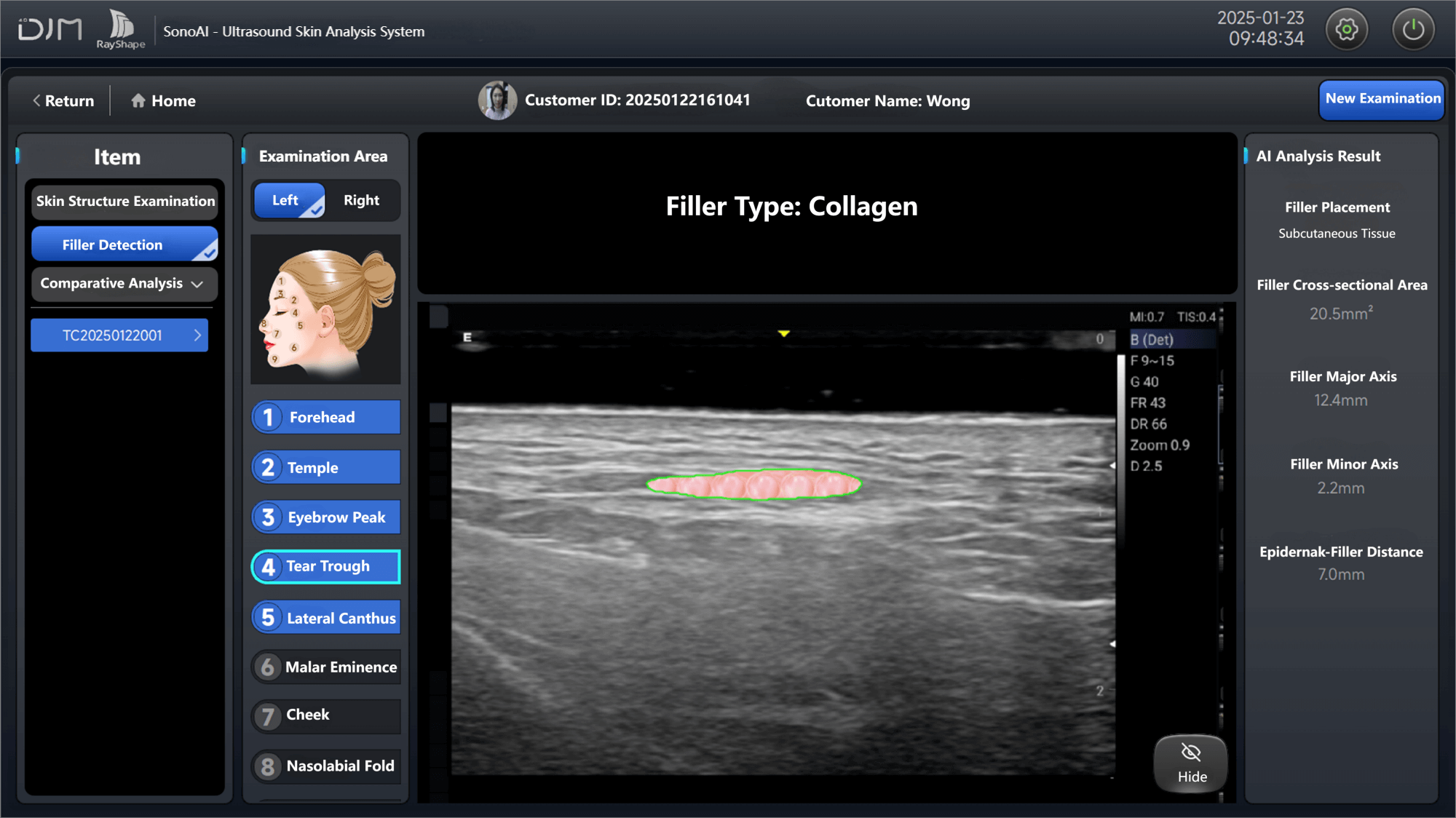Click the face diagram thumbnail

(325, 309)
